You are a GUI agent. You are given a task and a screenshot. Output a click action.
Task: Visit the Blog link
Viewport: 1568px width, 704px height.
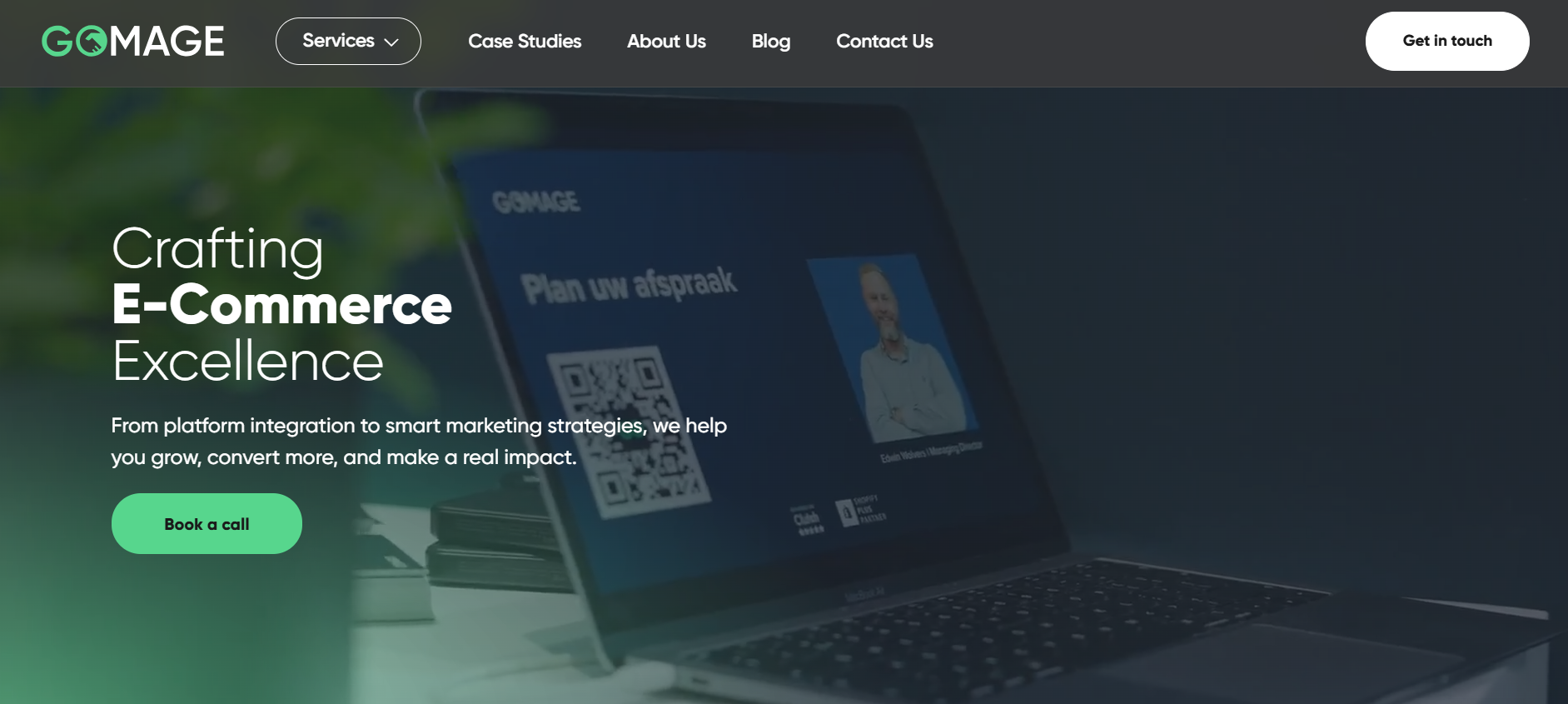[771, 41]
